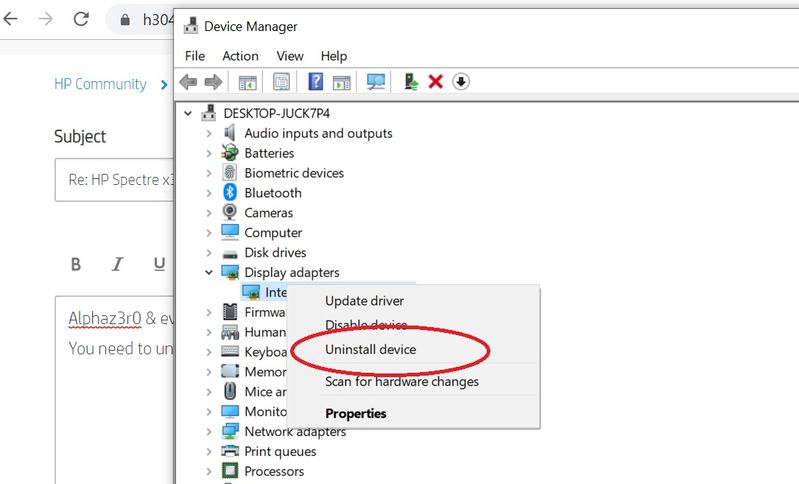799x484 pixels.
Task: Click the Disable device down-arrow toolbar icon
Action: click(461, 82)
